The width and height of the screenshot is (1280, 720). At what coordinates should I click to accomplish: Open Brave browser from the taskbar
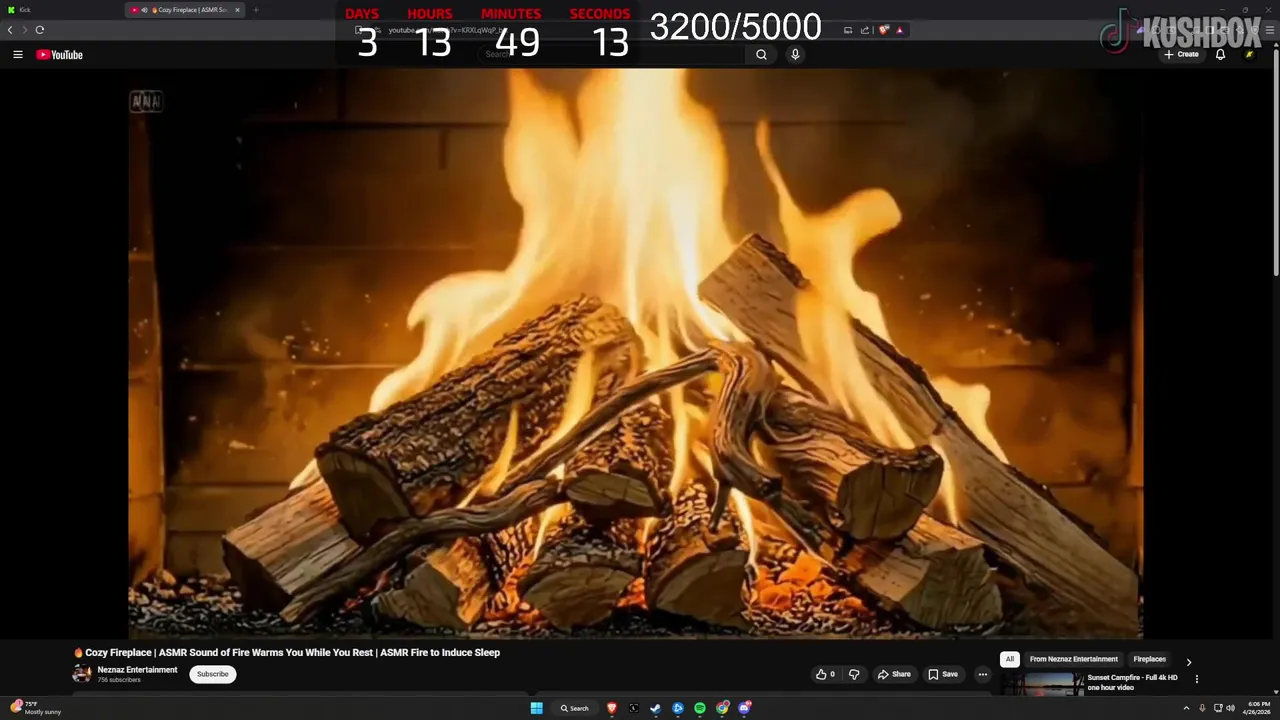click(x=612, y=708)
